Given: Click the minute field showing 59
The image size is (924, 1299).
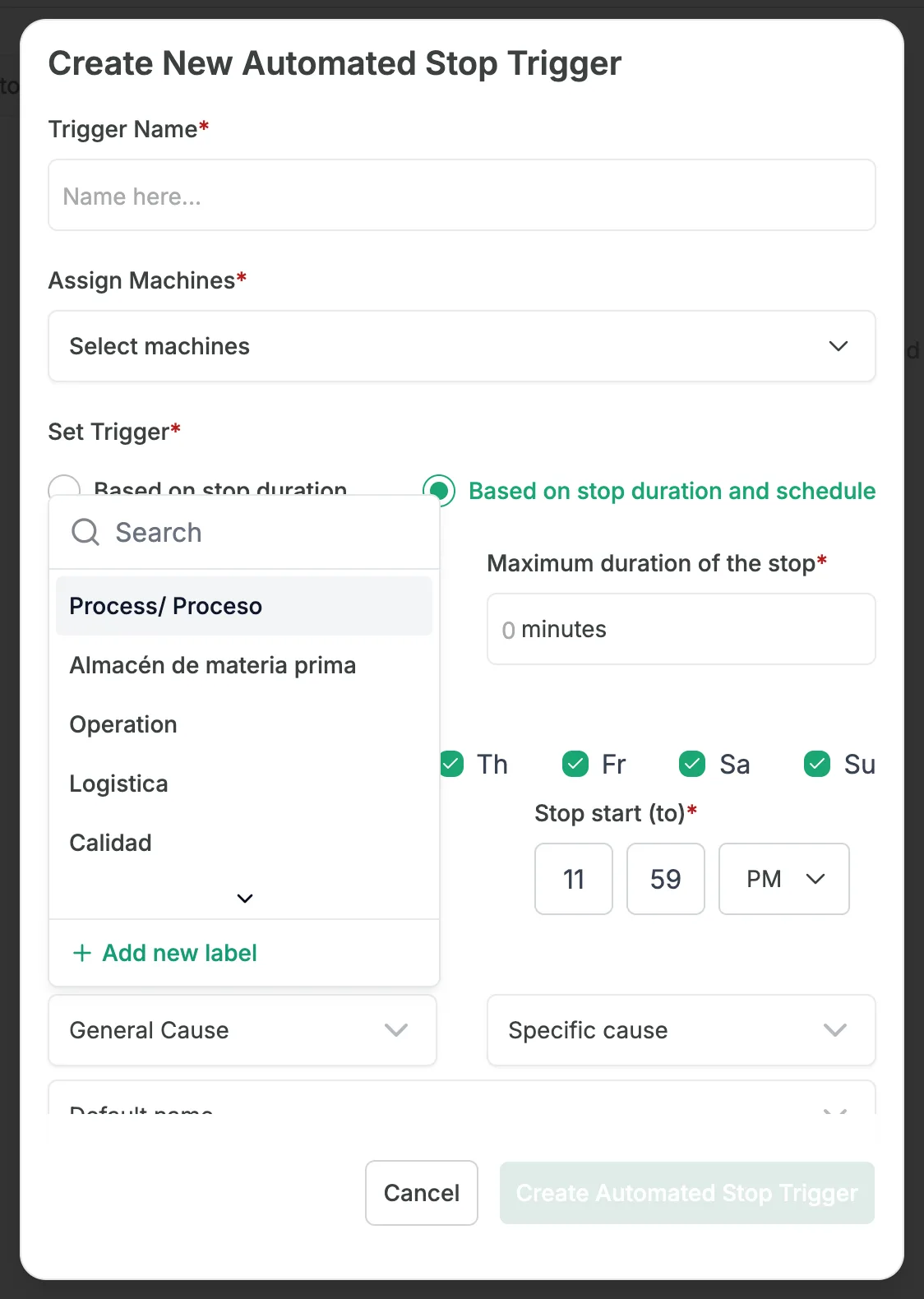Looking at the screenshot, I should pos(666,879).
